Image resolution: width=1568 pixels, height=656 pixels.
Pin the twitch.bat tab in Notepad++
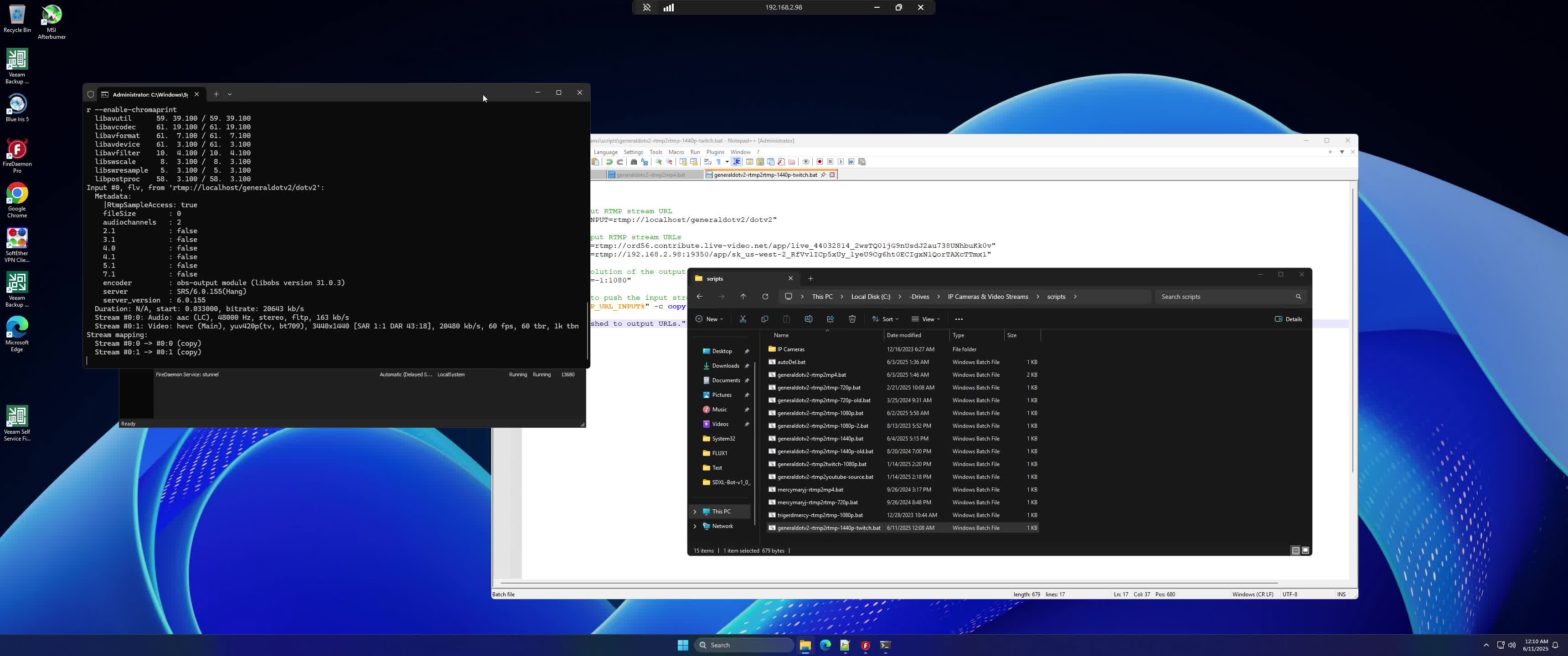click(x=823, y=174)
